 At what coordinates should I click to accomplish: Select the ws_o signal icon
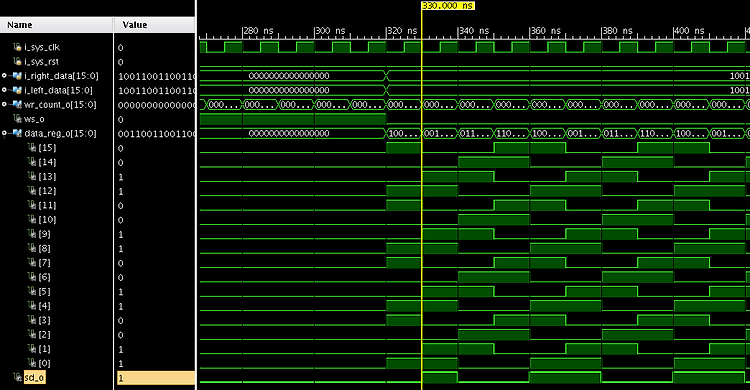click(18, 119)
